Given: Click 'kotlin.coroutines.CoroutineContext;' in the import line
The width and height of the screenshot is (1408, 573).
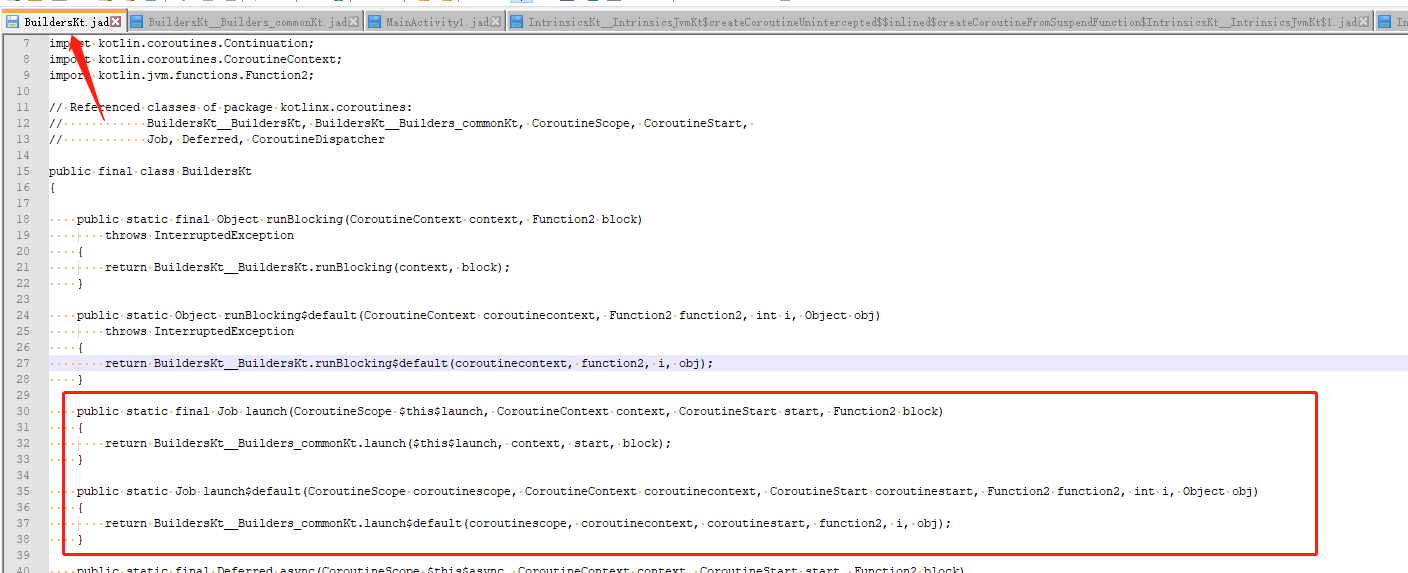Looking at the screenshot, I should tap(219, 59).
